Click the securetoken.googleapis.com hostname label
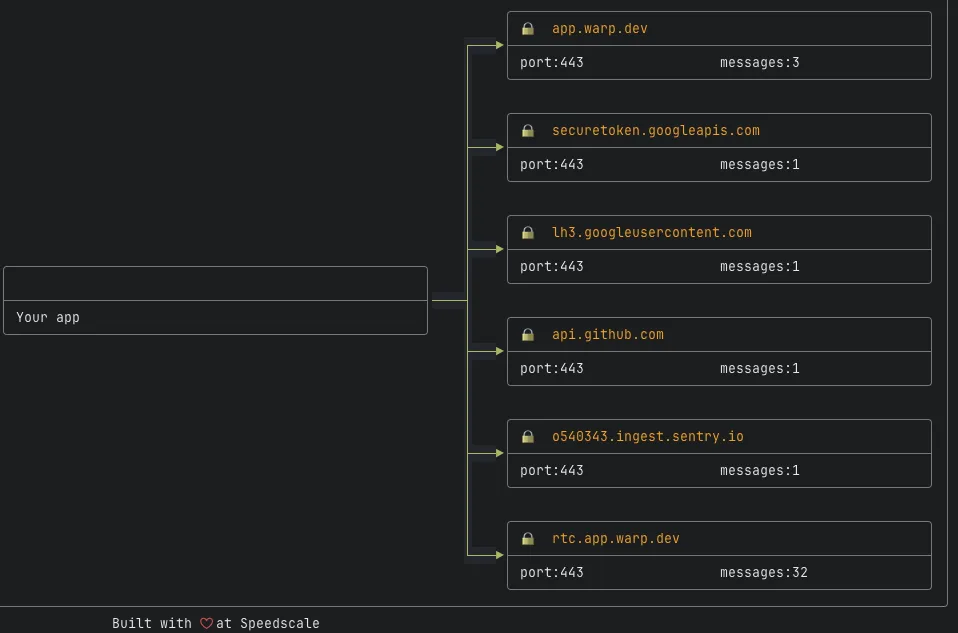This screenshot has width=958, height=633. [x=656, y=130]
